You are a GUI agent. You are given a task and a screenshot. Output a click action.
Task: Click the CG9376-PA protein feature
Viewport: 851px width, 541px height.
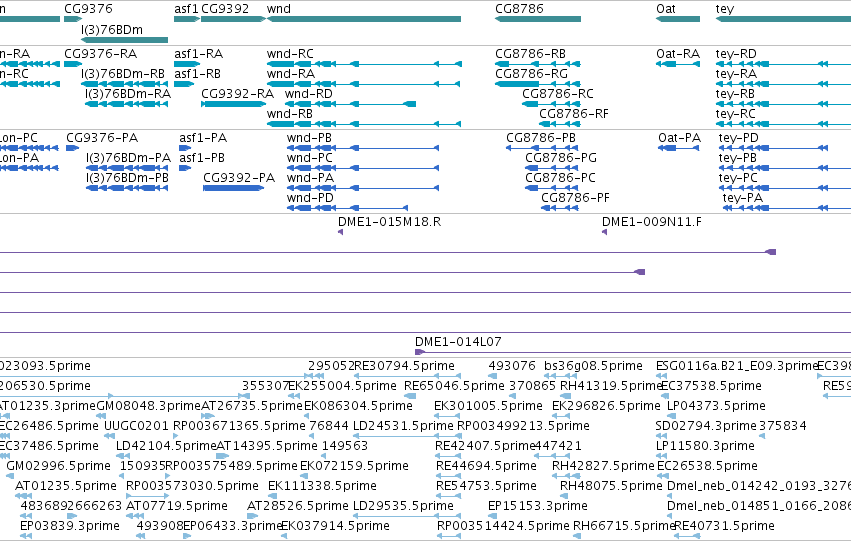73,148
